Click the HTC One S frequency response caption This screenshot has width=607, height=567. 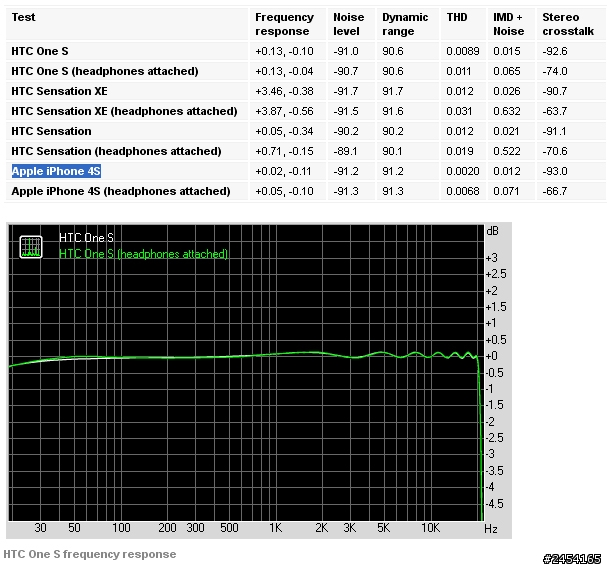click(90, 554)
